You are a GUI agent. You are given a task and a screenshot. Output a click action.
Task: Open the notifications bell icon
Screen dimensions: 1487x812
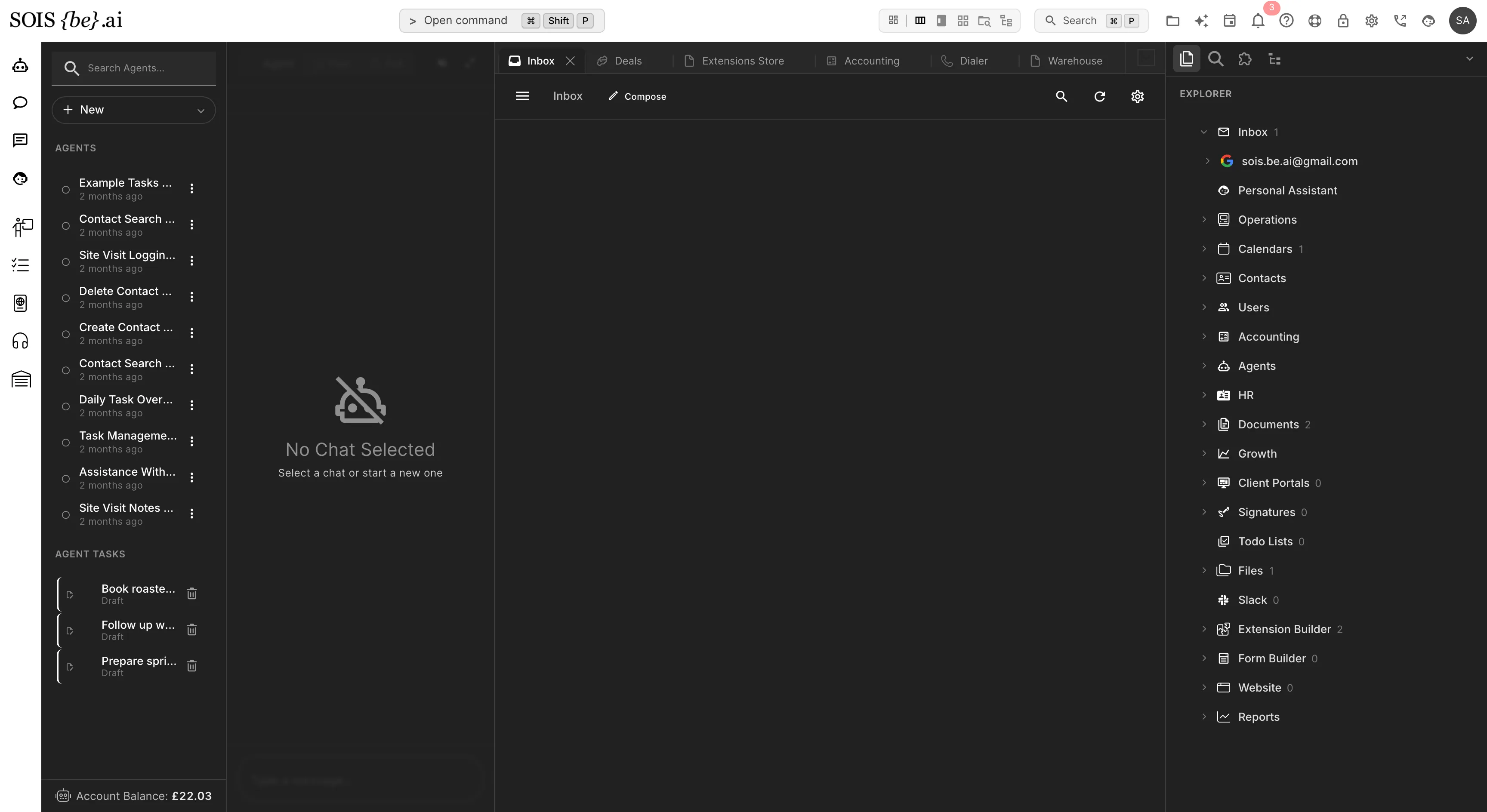click(1258, 21)
